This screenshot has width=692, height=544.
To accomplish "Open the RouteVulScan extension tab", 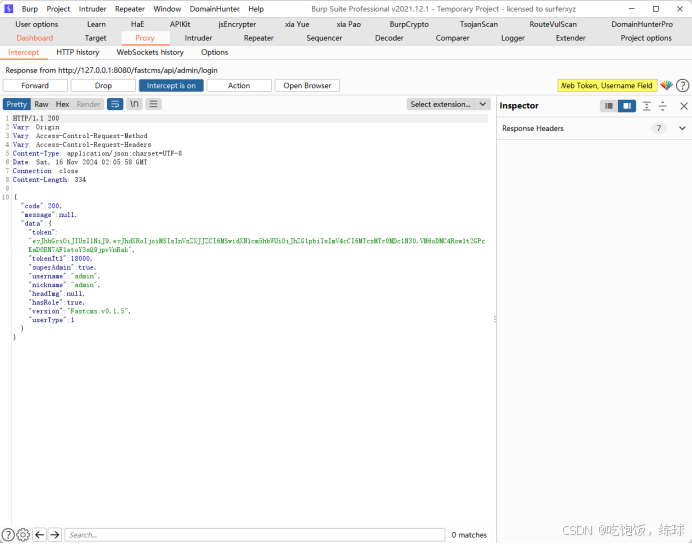I will tap(553, 24).
